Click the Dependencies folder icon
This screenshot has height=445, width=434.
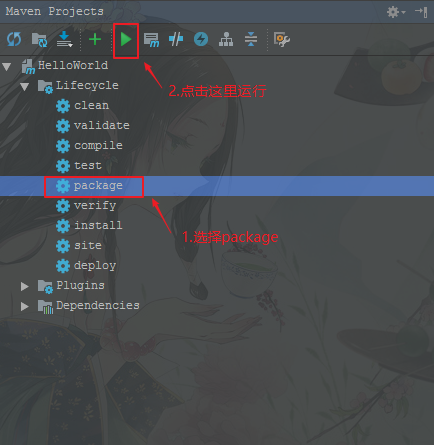[x=45, y=307]
